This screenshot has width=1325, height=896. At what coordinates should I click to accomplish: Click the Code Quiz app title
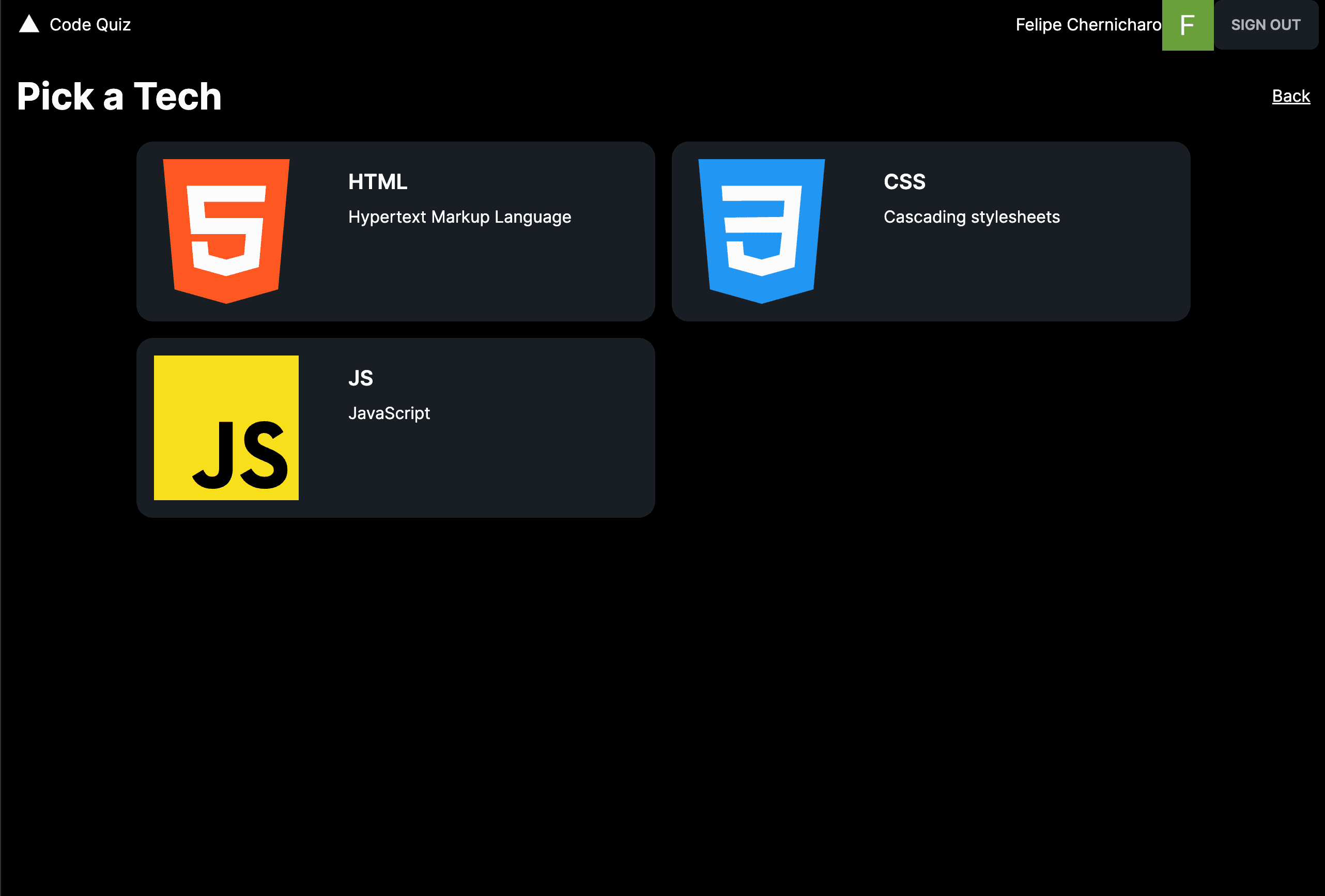click(90, 24)
